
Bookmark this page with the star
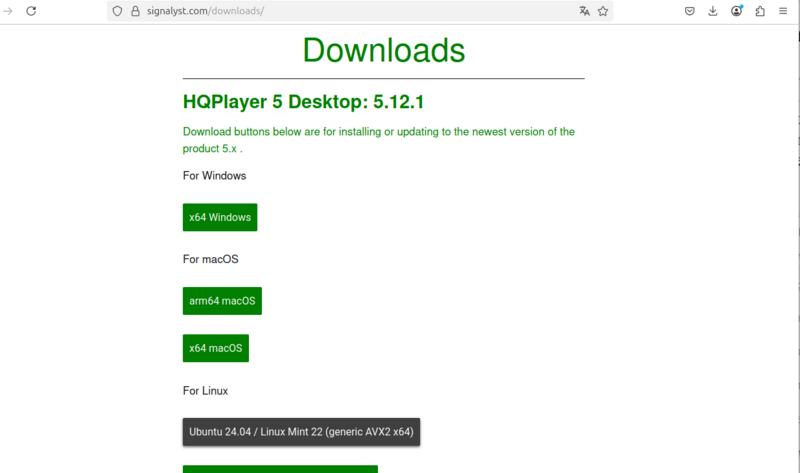tap(603, 11)
